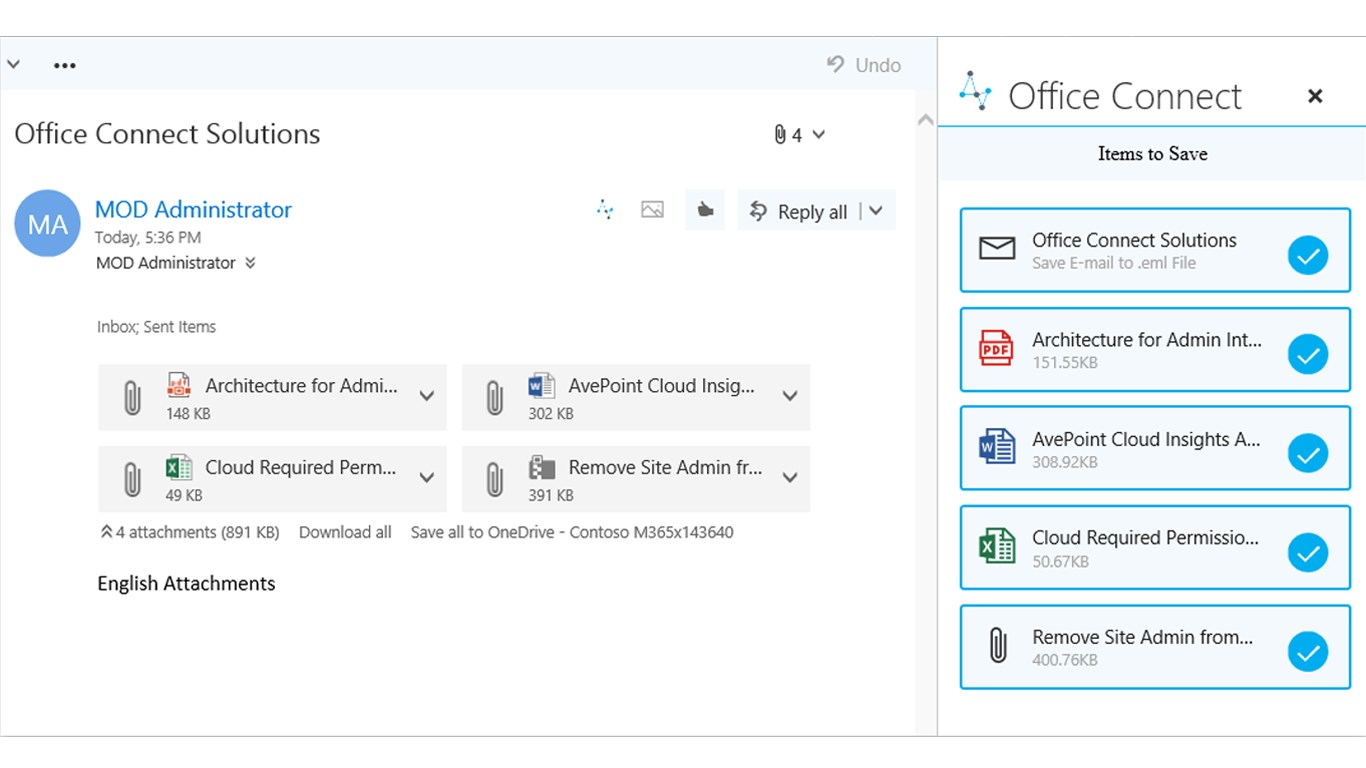Uncheck Architecture for Admin PDF item
This screenshot has height=768, width=1366.
[1307, 354]
